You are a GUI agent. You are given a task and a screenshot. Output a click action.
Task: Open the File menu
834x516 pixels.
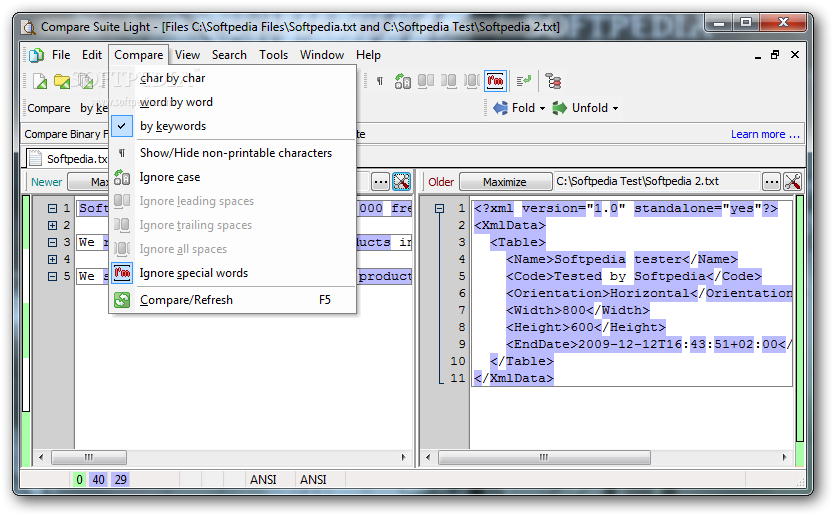[x=61, y=55]
